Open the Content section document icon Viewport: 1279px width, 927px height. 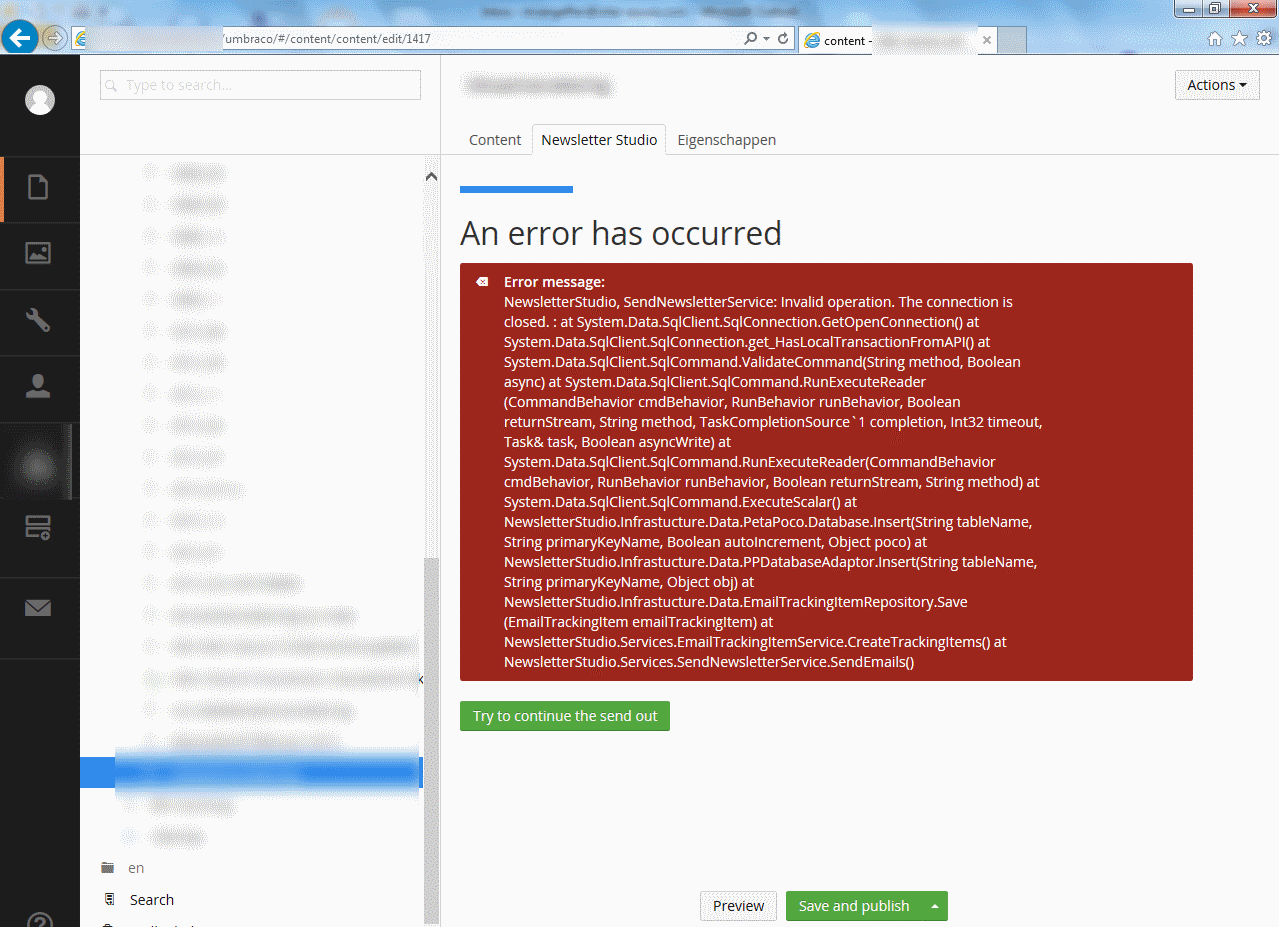click(x=38, y=188)
